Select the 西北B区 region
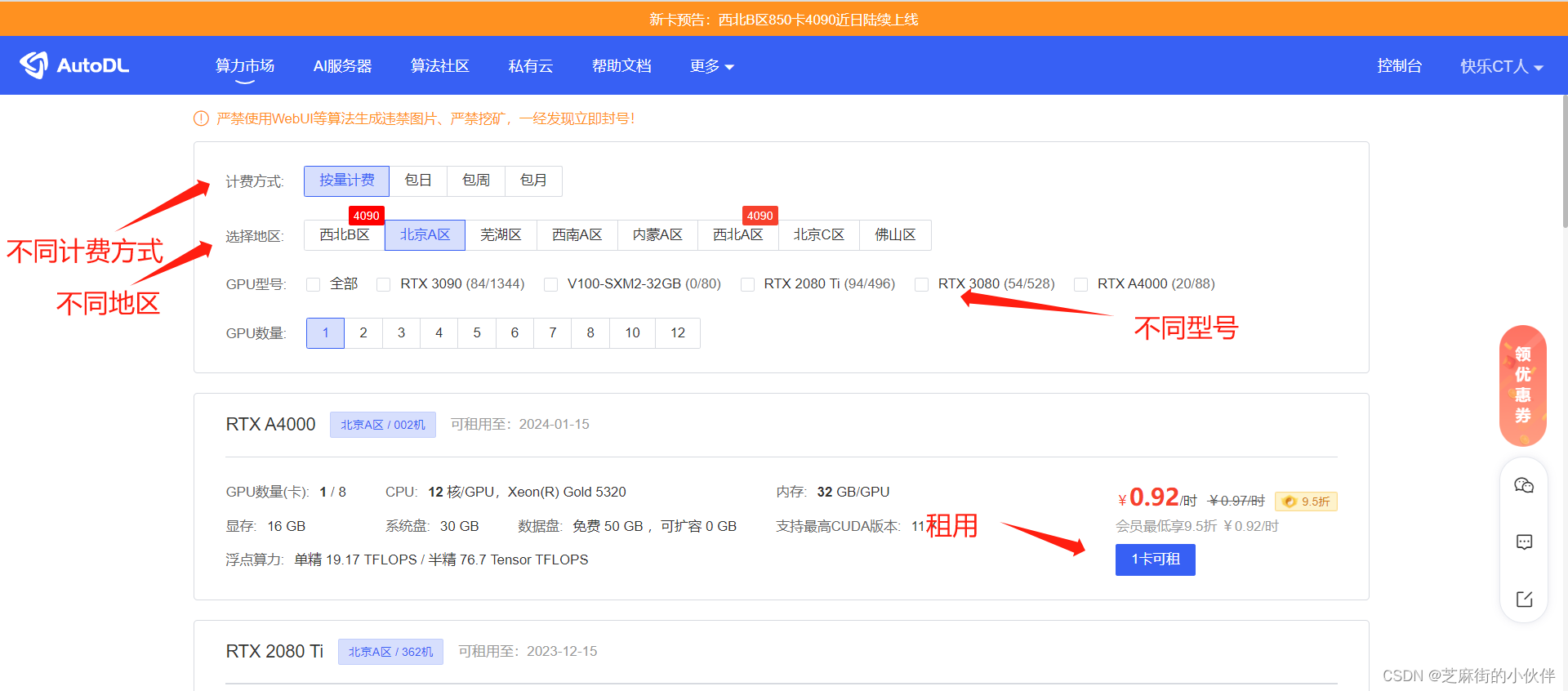This screenshot has height=691, width=1568. [345, 235]
